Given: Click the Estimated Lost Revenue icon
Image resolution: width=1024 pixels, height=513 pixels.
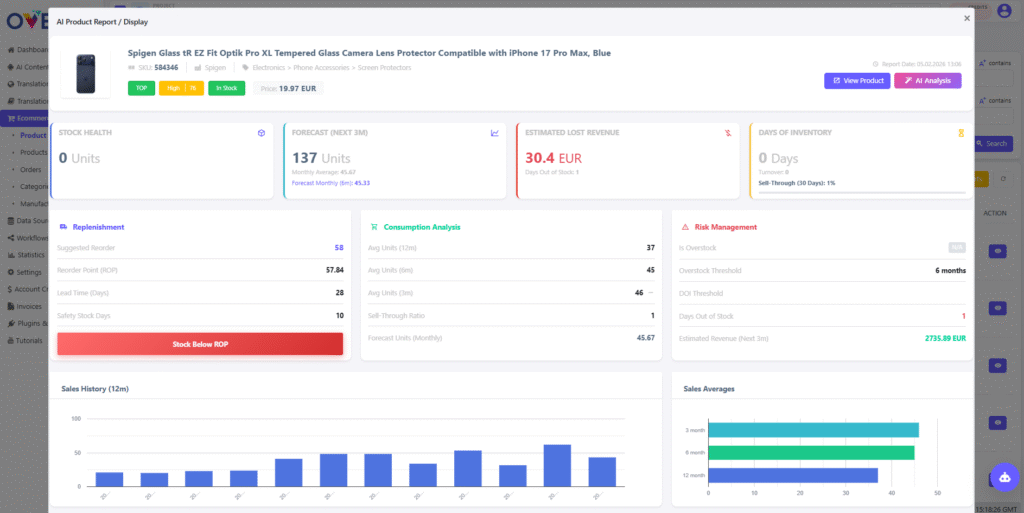Looking at the screenshot, I should click(x=728, y=132).
